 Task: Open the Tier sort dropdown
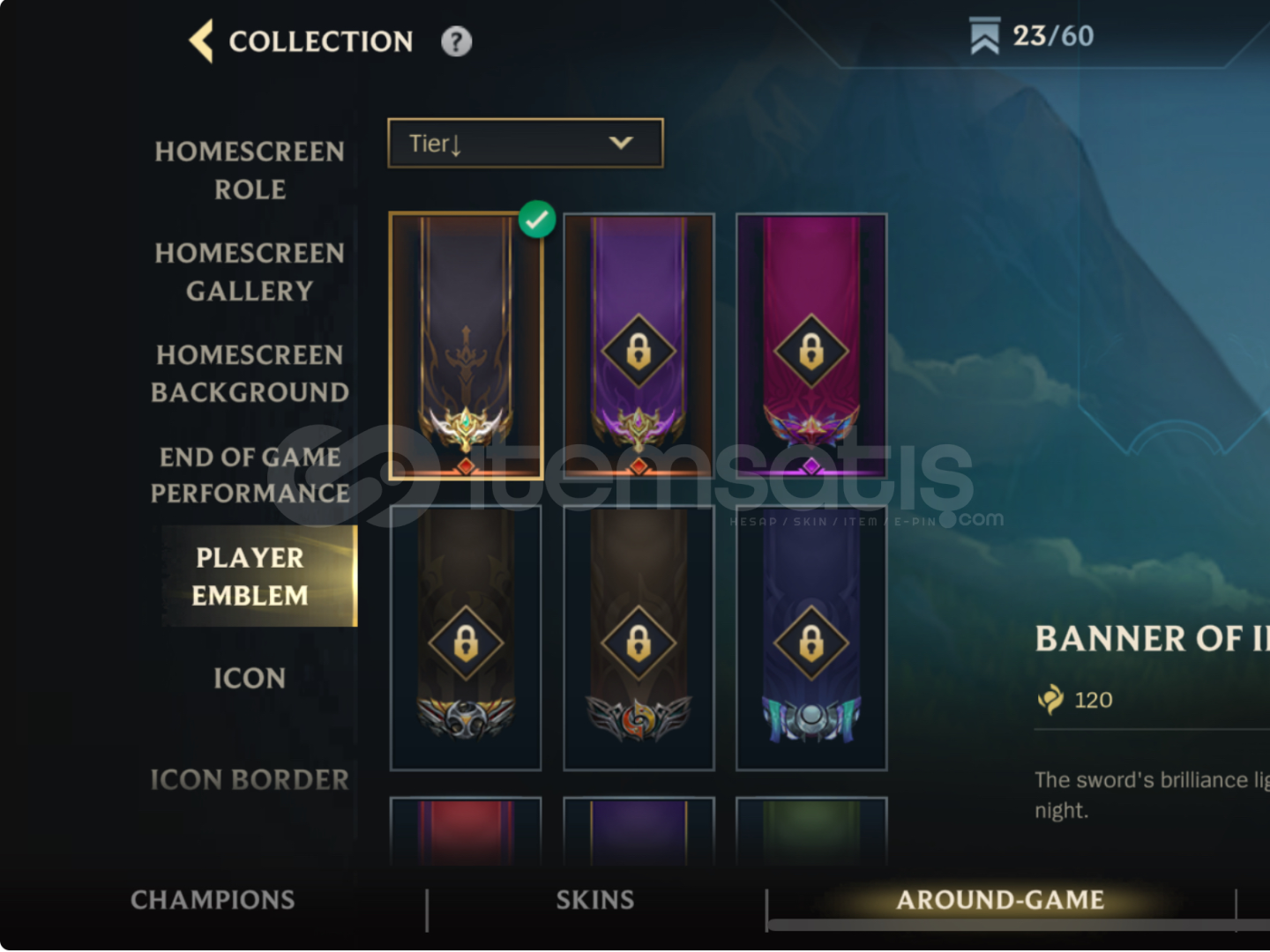tap(526, 143)
